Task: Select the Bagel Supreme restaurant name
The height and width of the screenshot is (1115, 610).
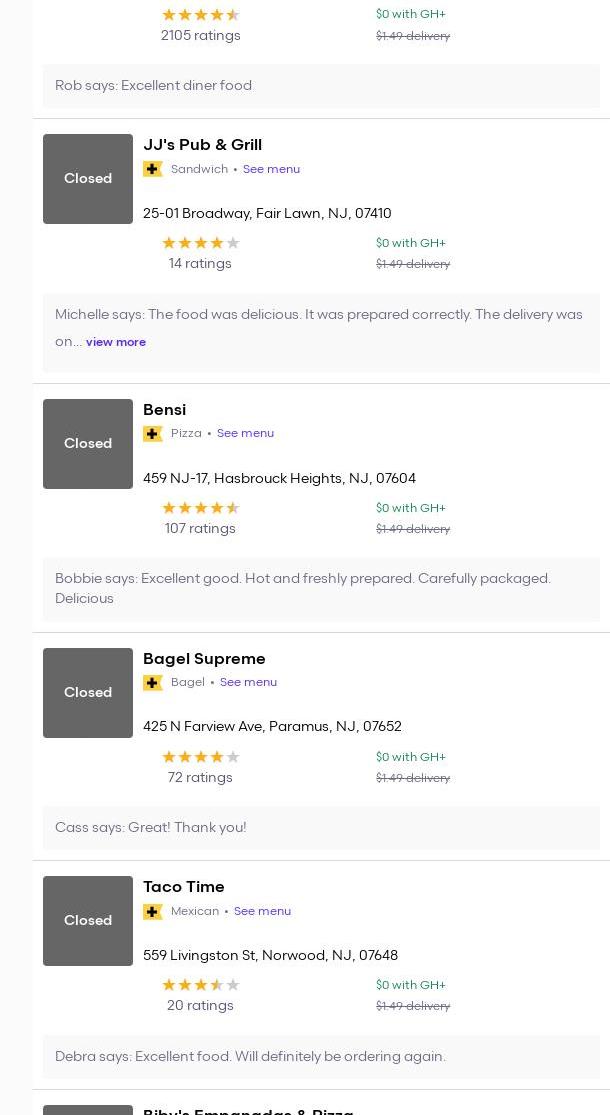Action: (x=204, y=659)
